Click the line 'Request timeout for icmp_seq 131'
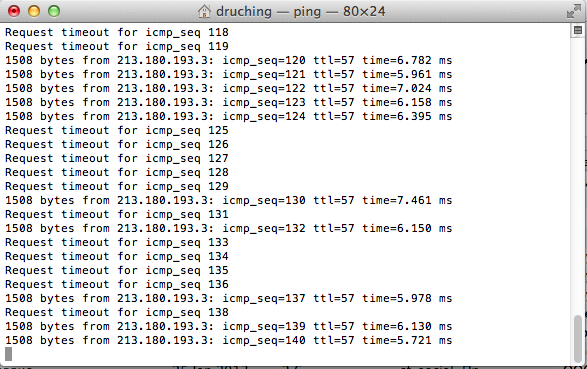Viewport: 587px width, 369px height. click(117, 214)
